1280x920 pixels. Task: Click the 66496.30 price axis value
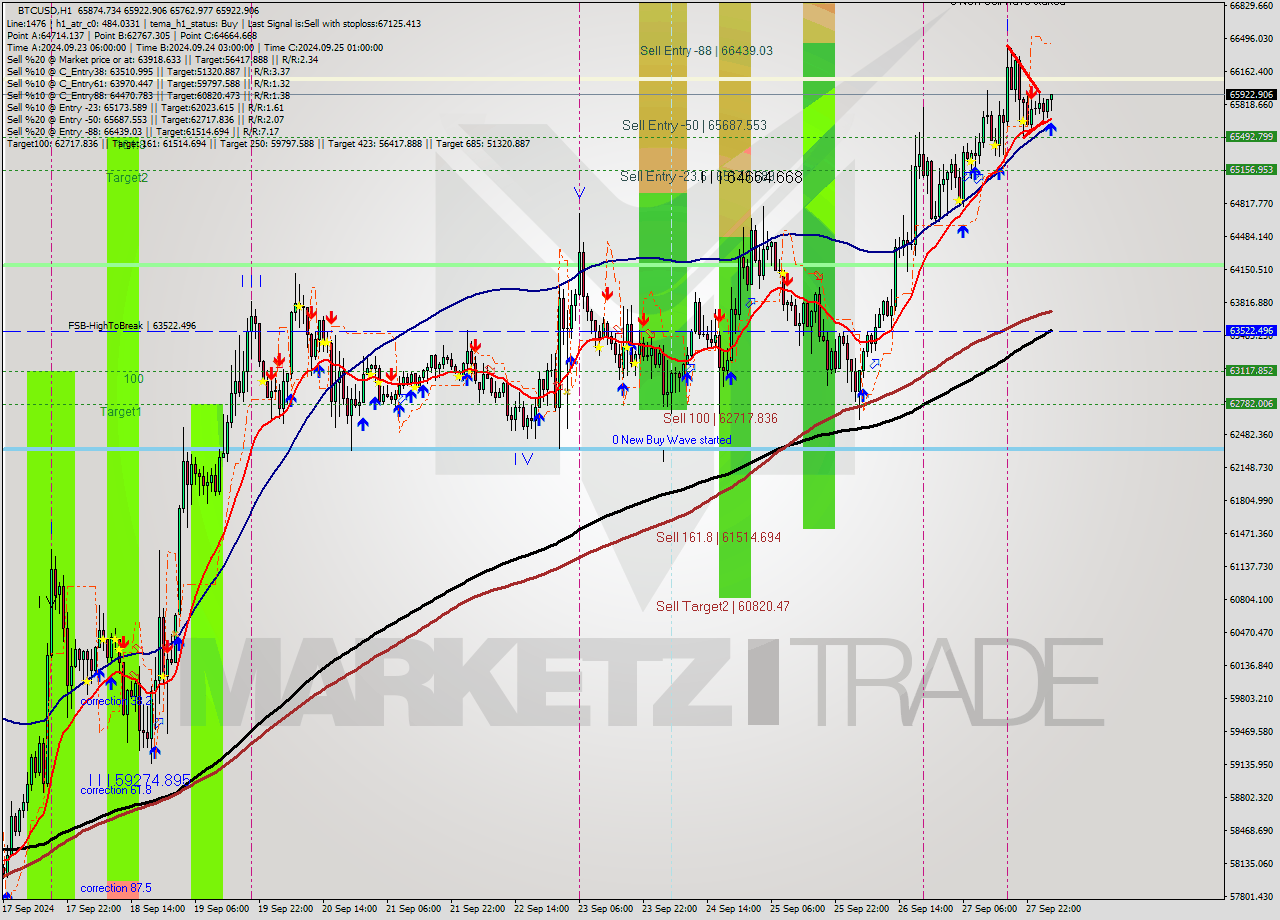click(1250, 38)
